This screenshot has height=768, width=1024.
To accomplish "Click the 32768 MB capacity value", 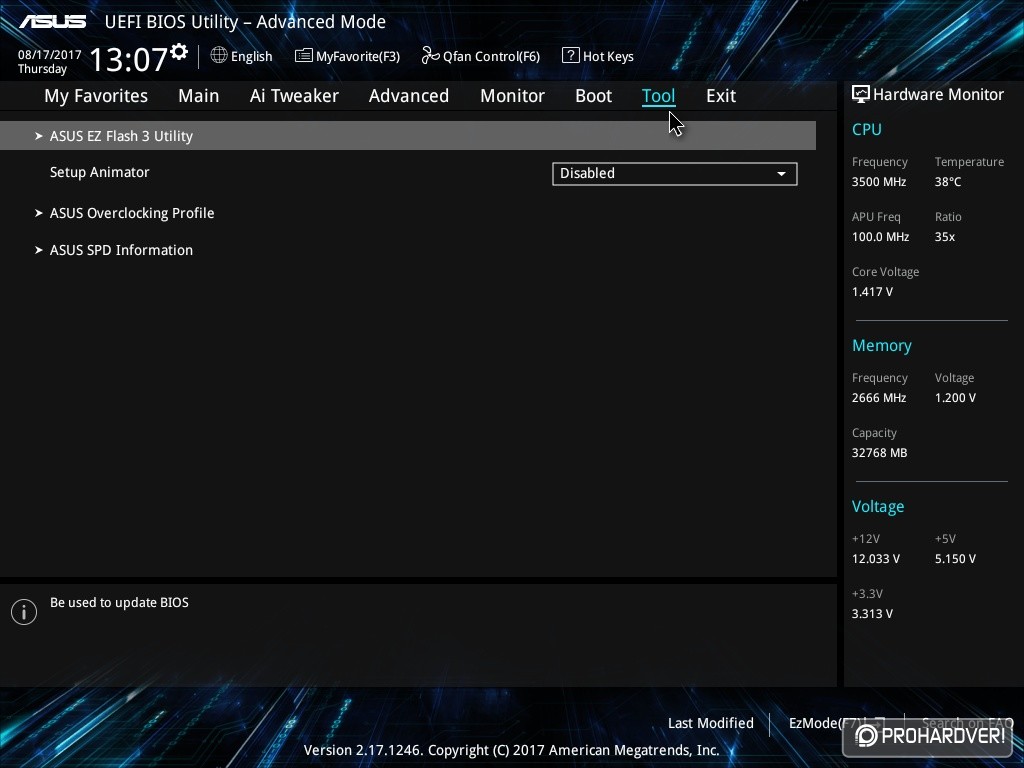I will click(879, 453).
